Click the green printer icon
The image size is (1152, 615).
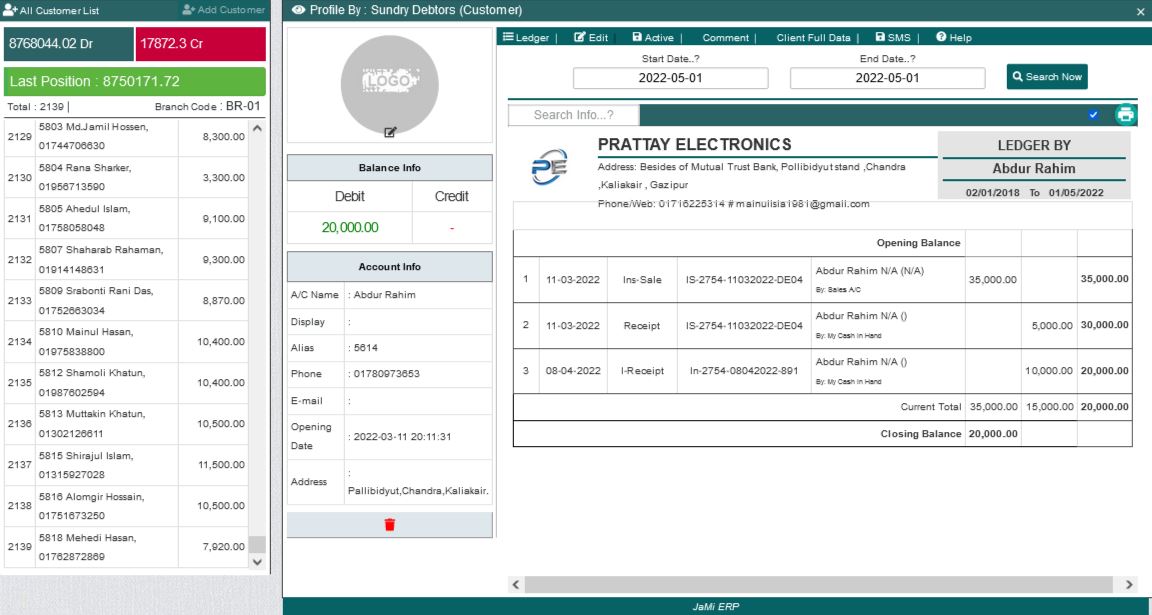pyautogui.click(x=1126, y=114)
